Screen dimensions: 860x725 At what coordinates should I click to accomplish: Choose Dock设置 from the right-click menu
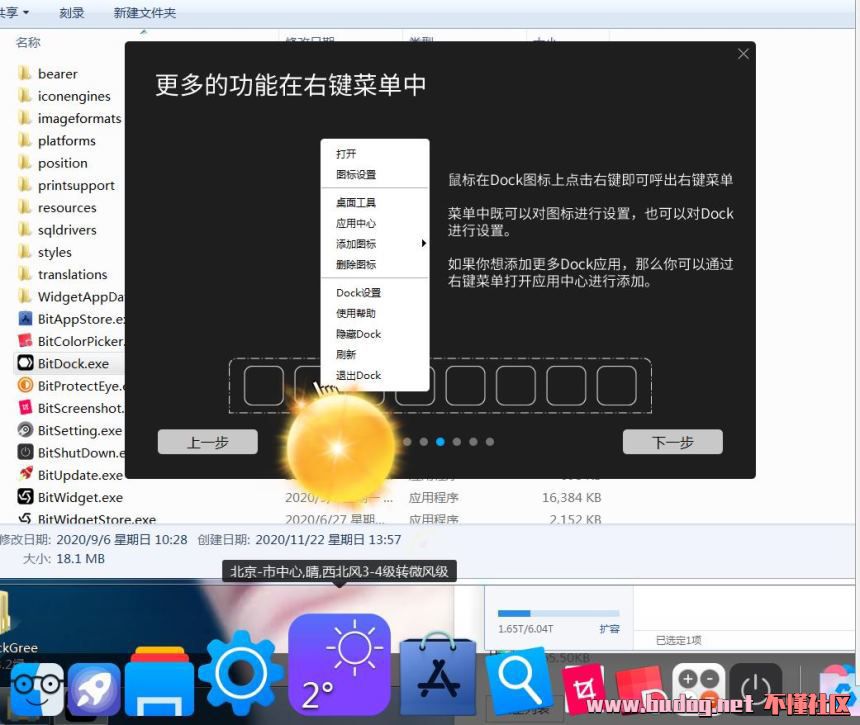point(358,293)
